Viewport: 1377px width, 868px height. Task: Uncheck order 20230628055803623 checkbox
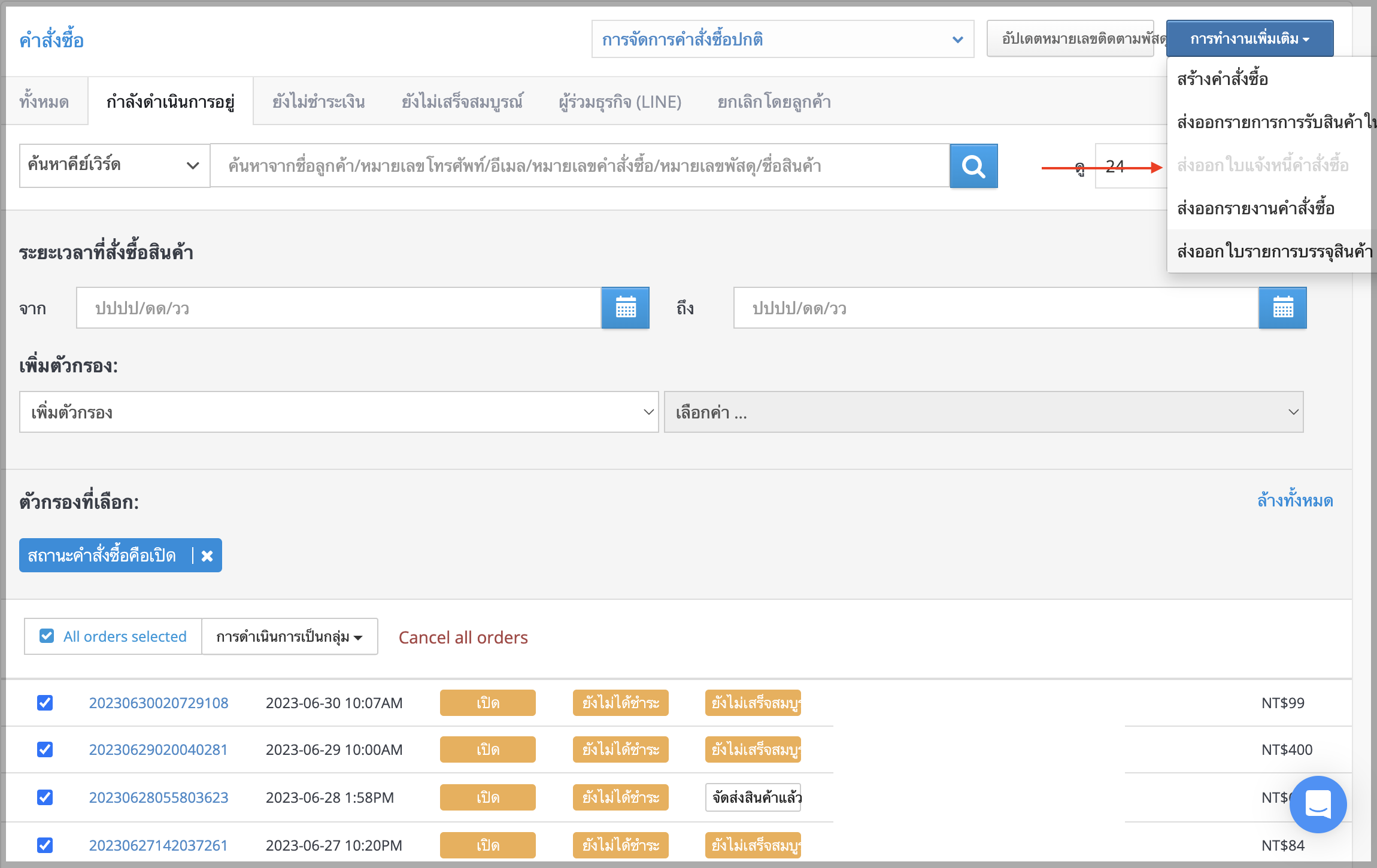click(45, 797)
